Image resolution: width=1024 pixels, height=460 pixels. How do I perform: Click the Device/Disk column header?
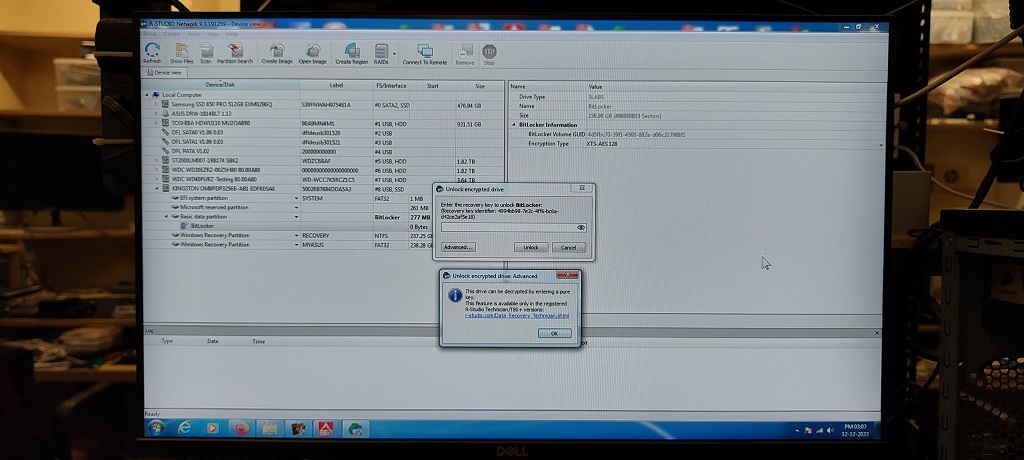coord(221,85)
